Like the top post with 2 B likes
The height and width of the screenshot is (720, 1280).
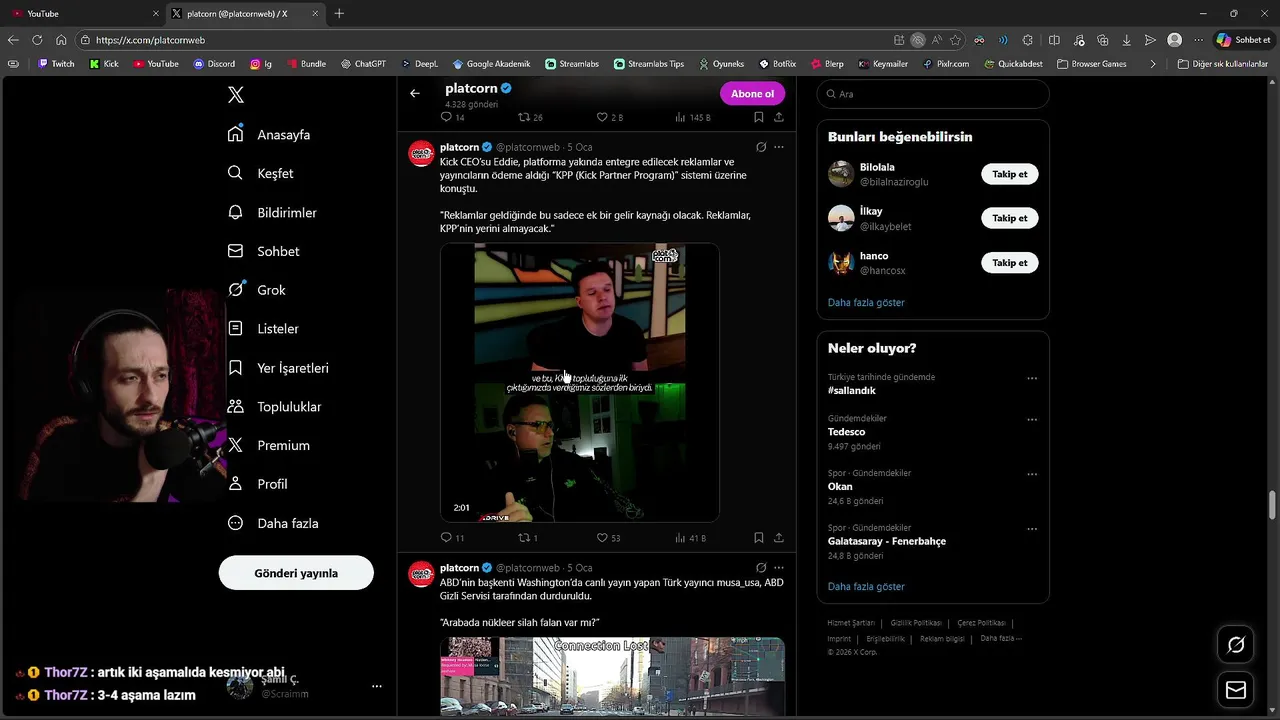pyautogui.click(x=609, y=117)
